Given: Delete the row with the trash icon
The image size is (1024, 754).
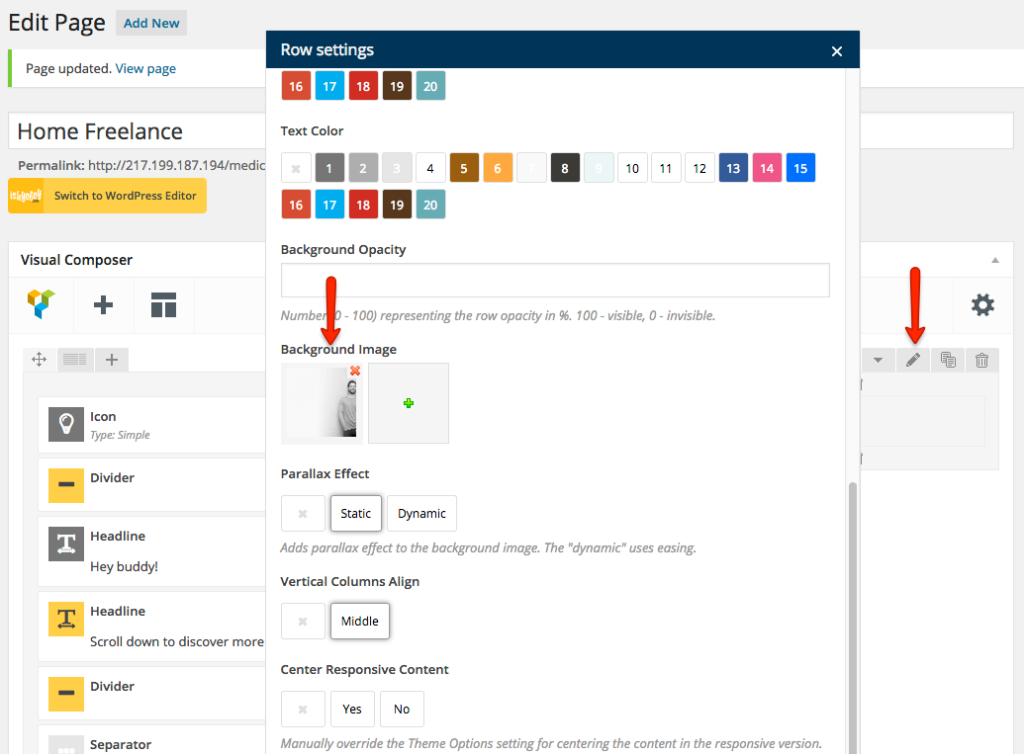Looking at the screenshot, I should click(982, 360).
